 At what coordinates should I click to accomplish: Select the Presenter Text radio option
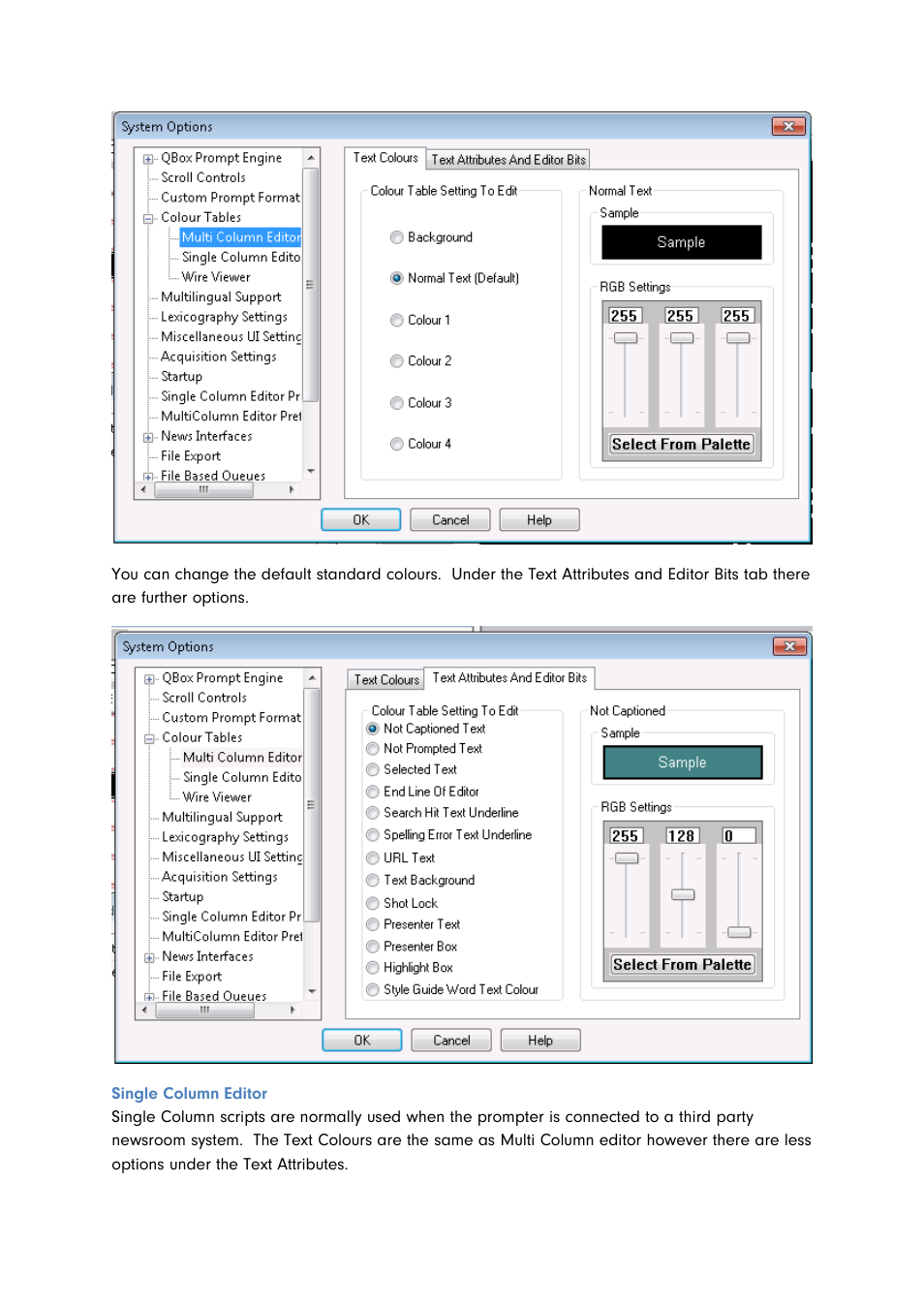[x=372, y=924]
